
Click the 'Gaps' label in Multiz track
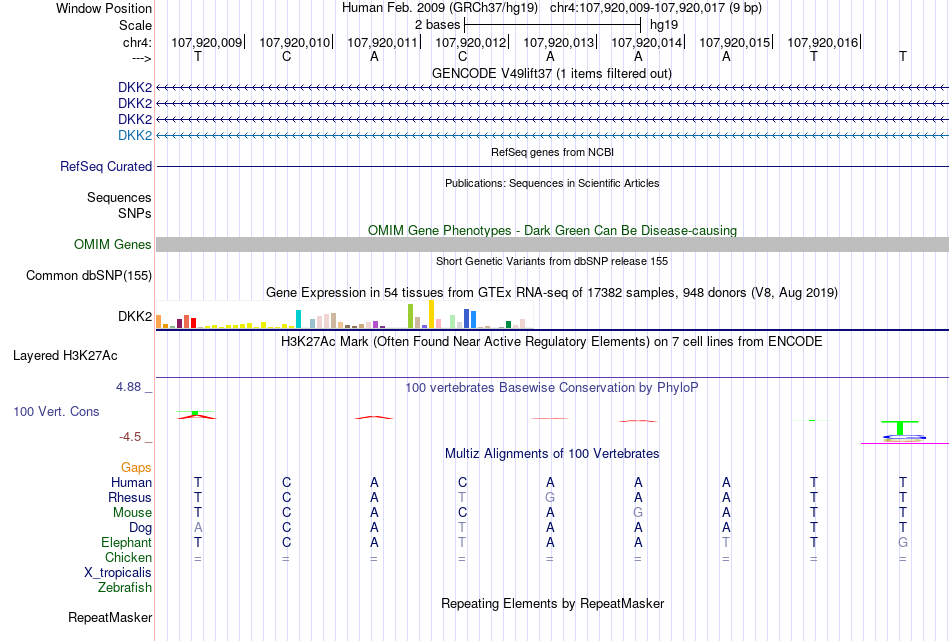click(x=136, y=467)
